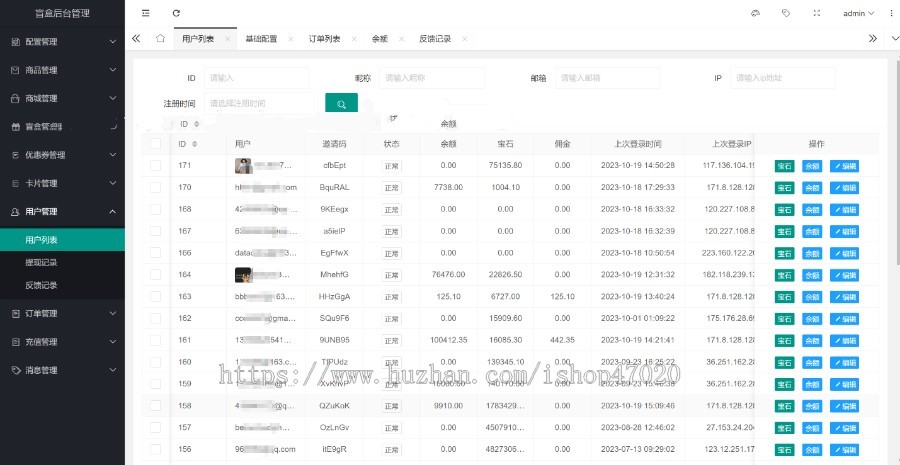Switch to 基础配置 tab

(x=261, y=39)
